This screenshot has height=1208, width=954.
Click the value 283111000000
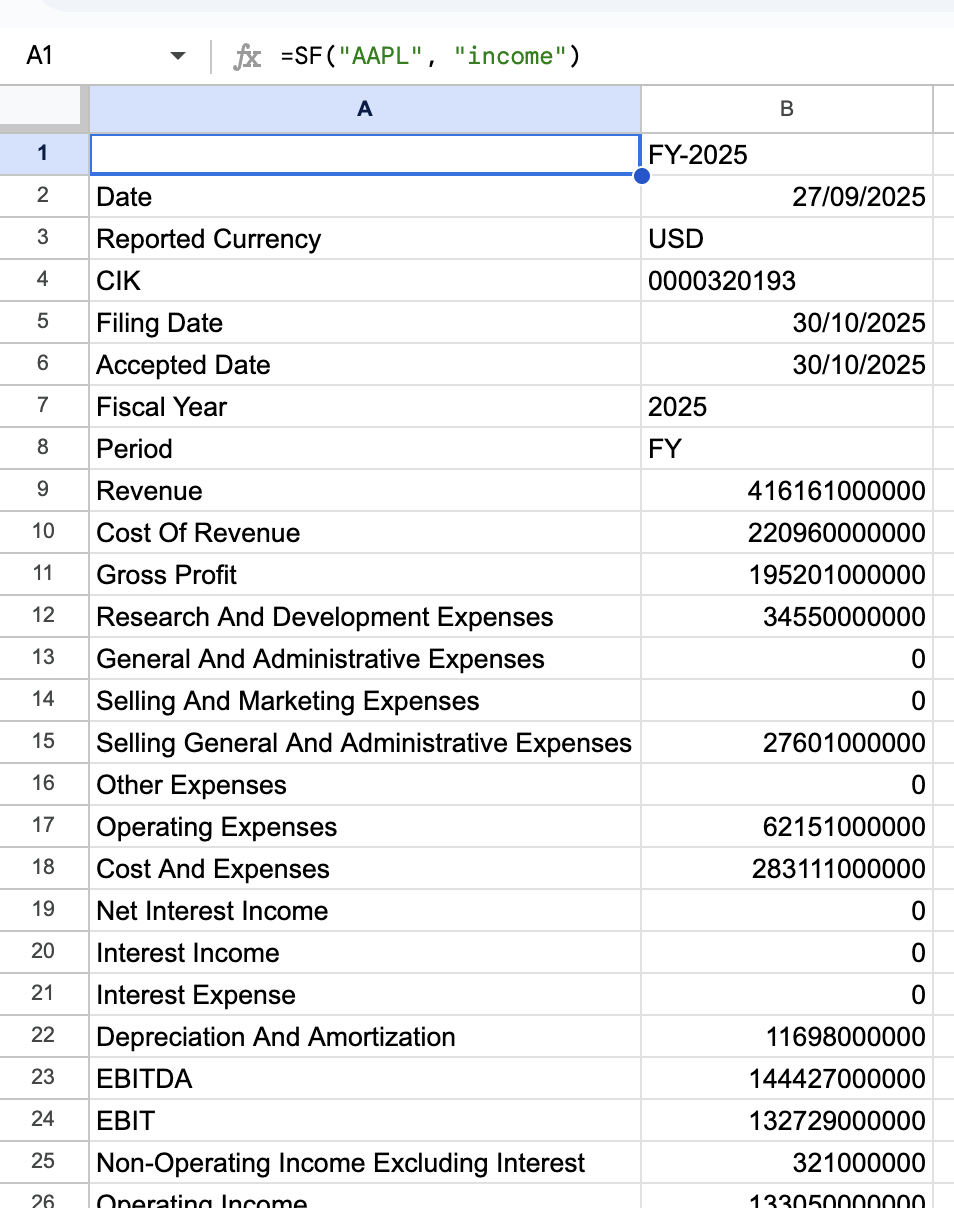coord(786,868)
